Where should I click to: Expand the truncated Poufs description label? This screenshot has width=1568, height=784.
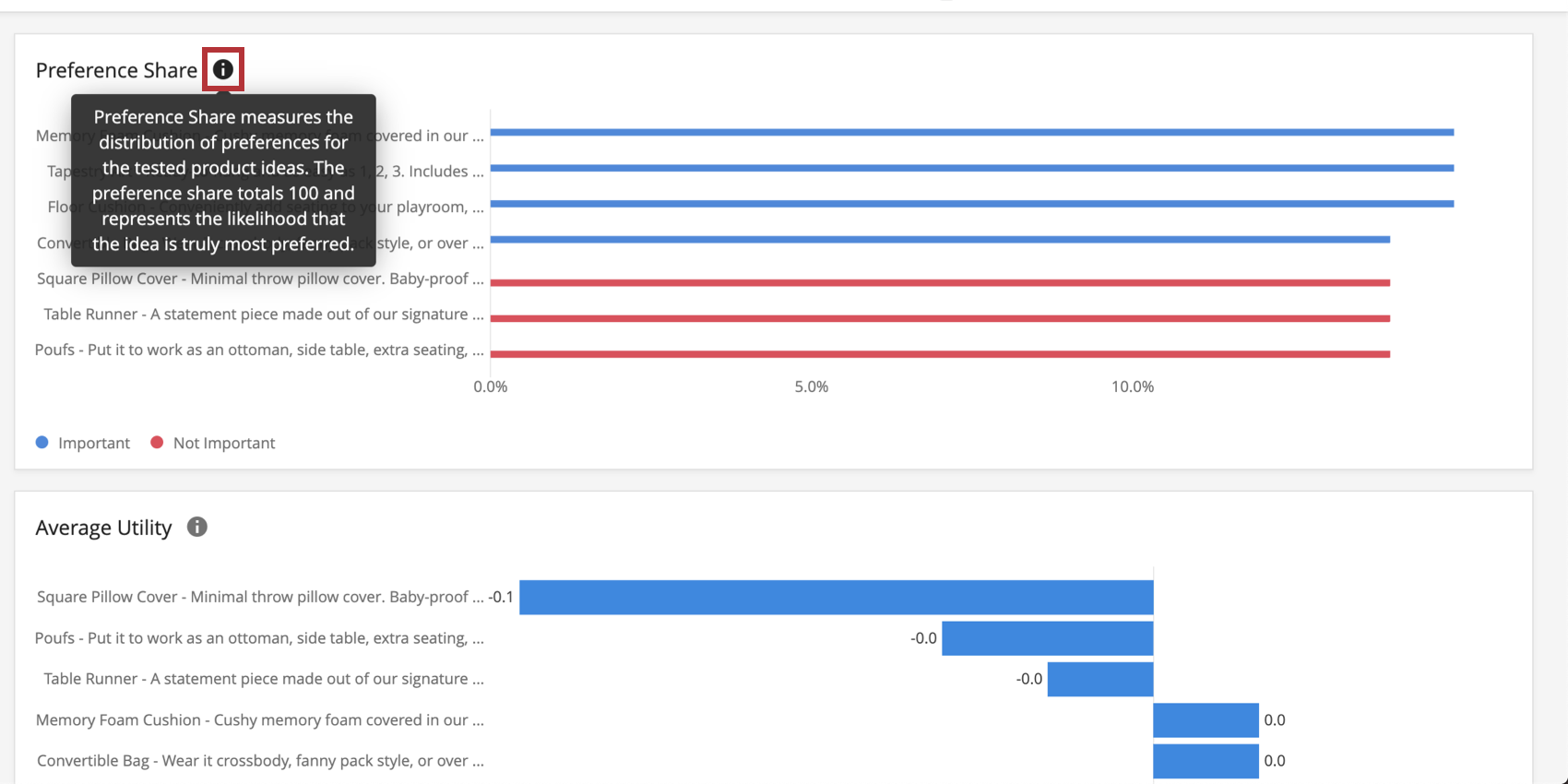tap(258, 350)
